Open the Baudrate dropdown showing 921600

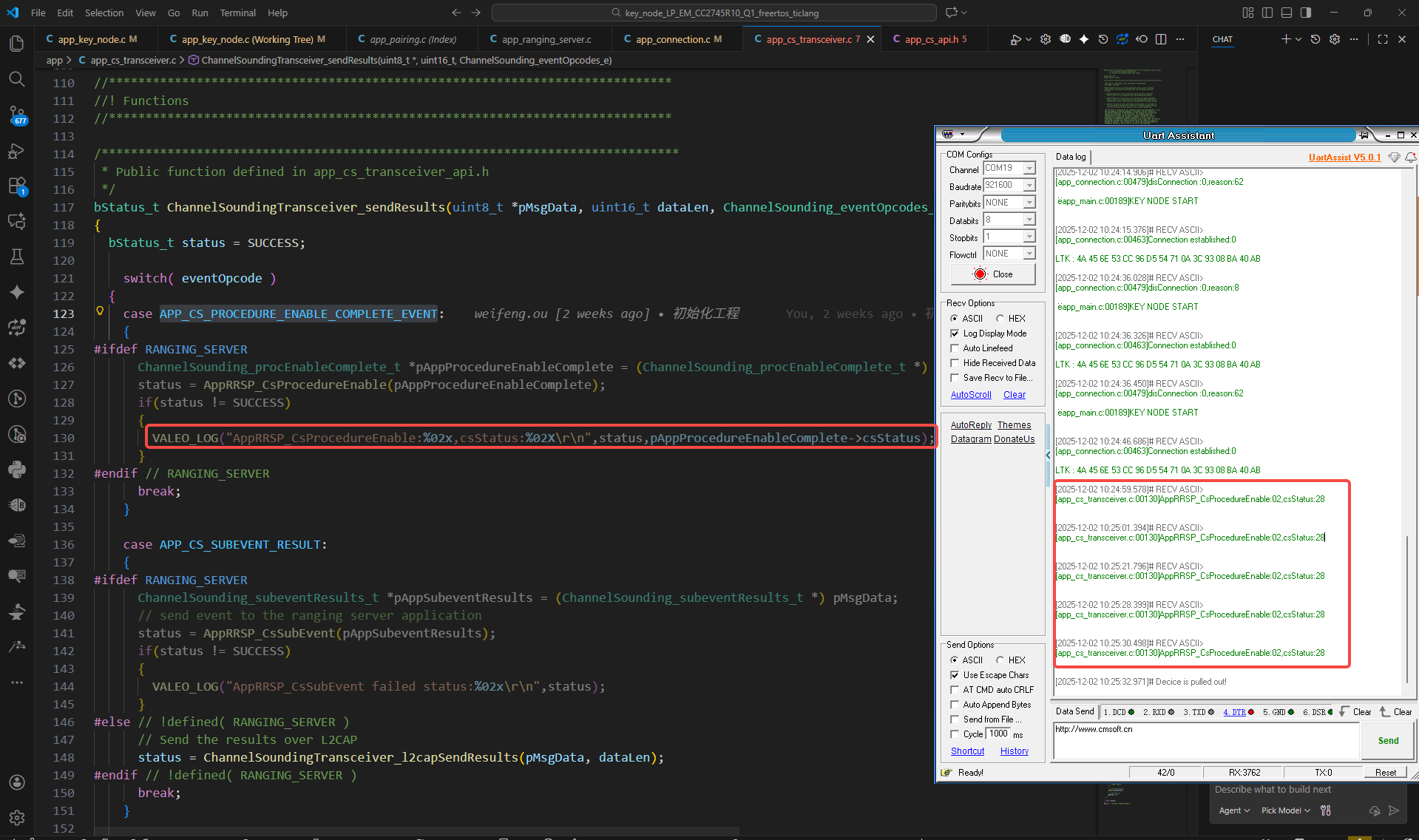(x=1029, y=186)
